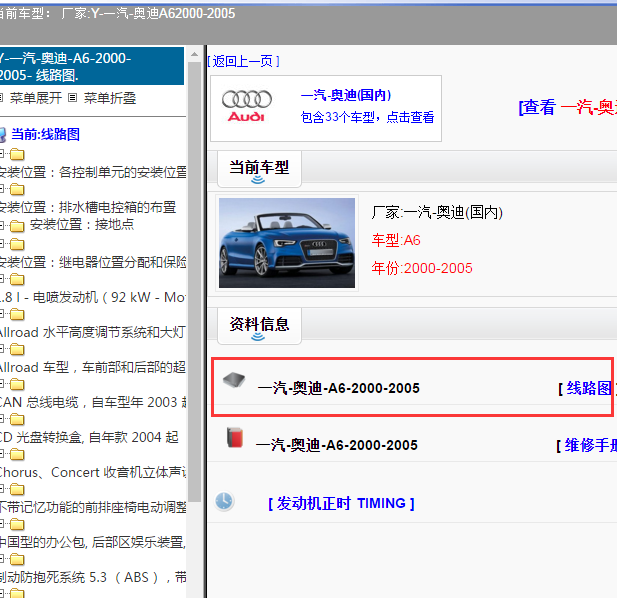
Task: Click folder icon above CAN 总线电缆
Action: pos(17,385)
